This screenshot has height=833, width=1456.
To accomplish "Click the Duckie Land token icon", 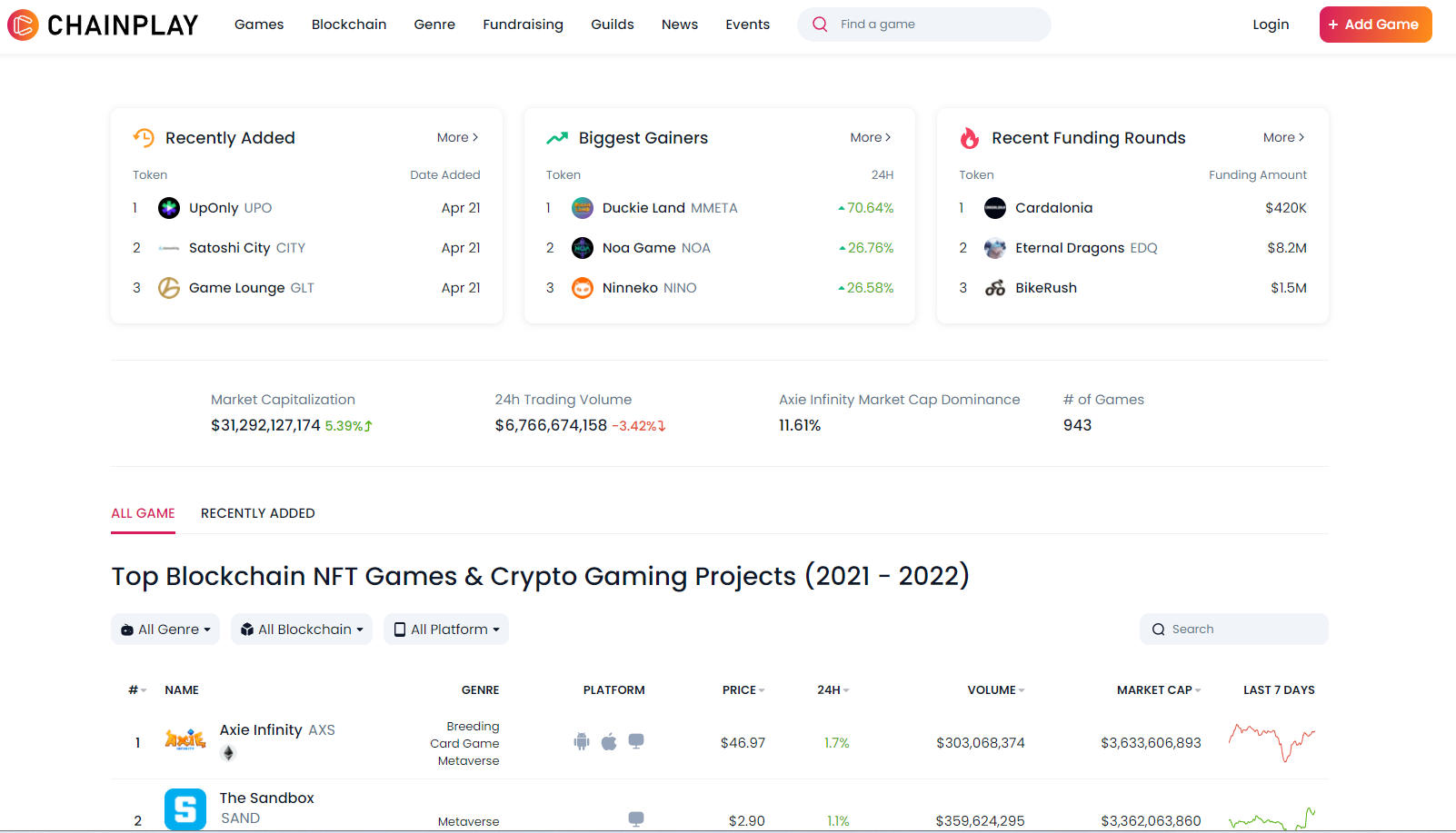I will tap(583, 208).
